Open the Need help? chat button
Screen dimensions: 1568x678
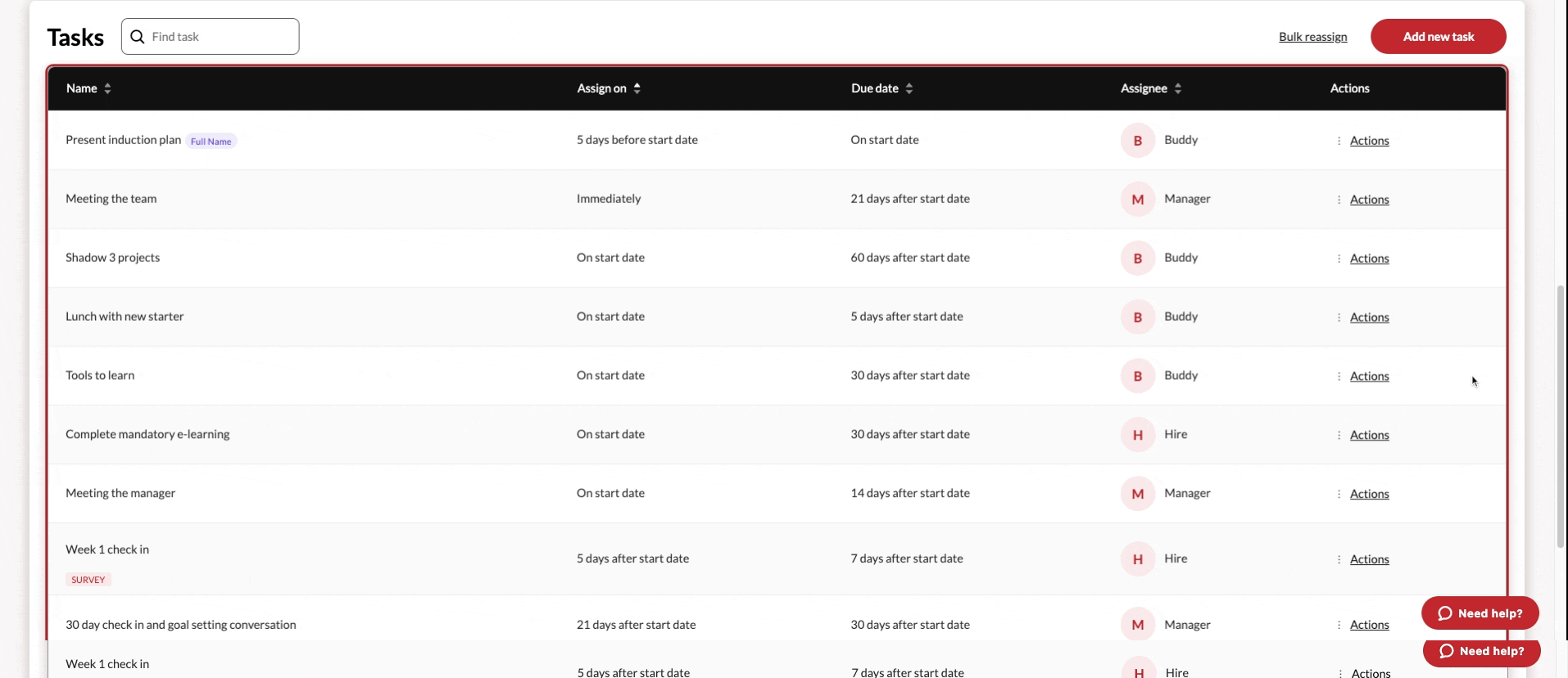[x=1480, y=613]
